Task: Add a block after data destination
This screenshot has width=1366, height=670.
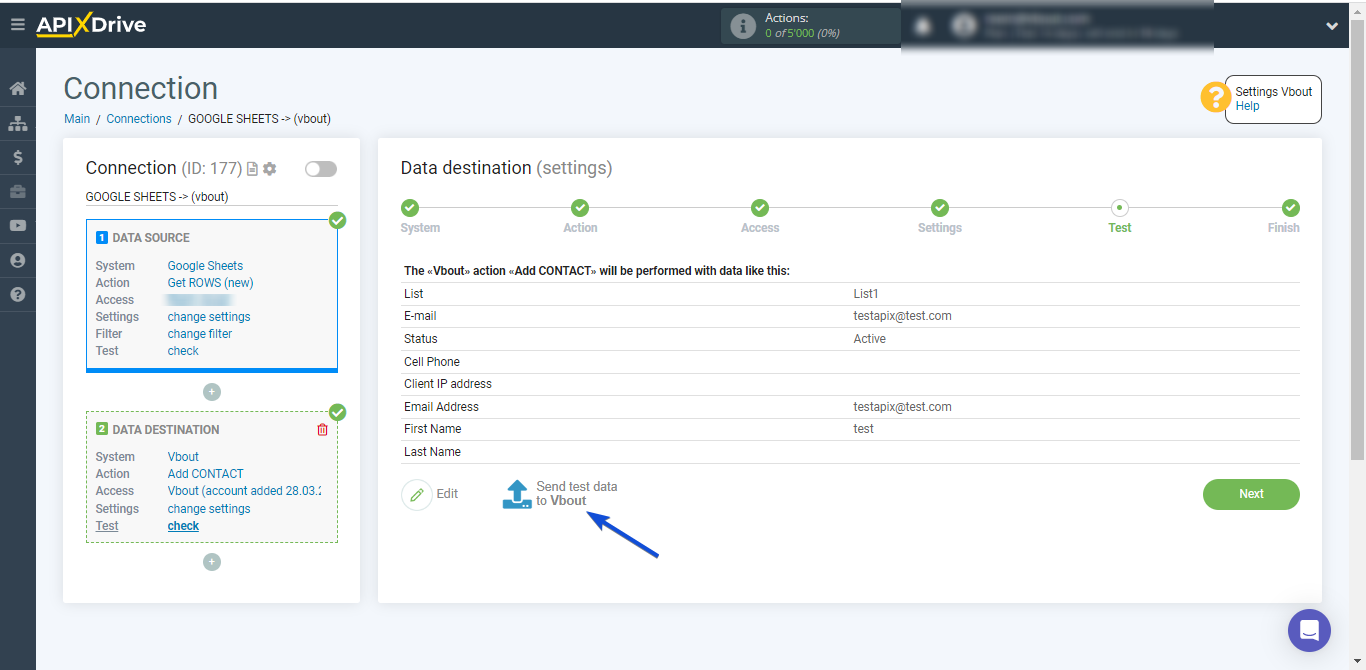Action: pos(211,562)
